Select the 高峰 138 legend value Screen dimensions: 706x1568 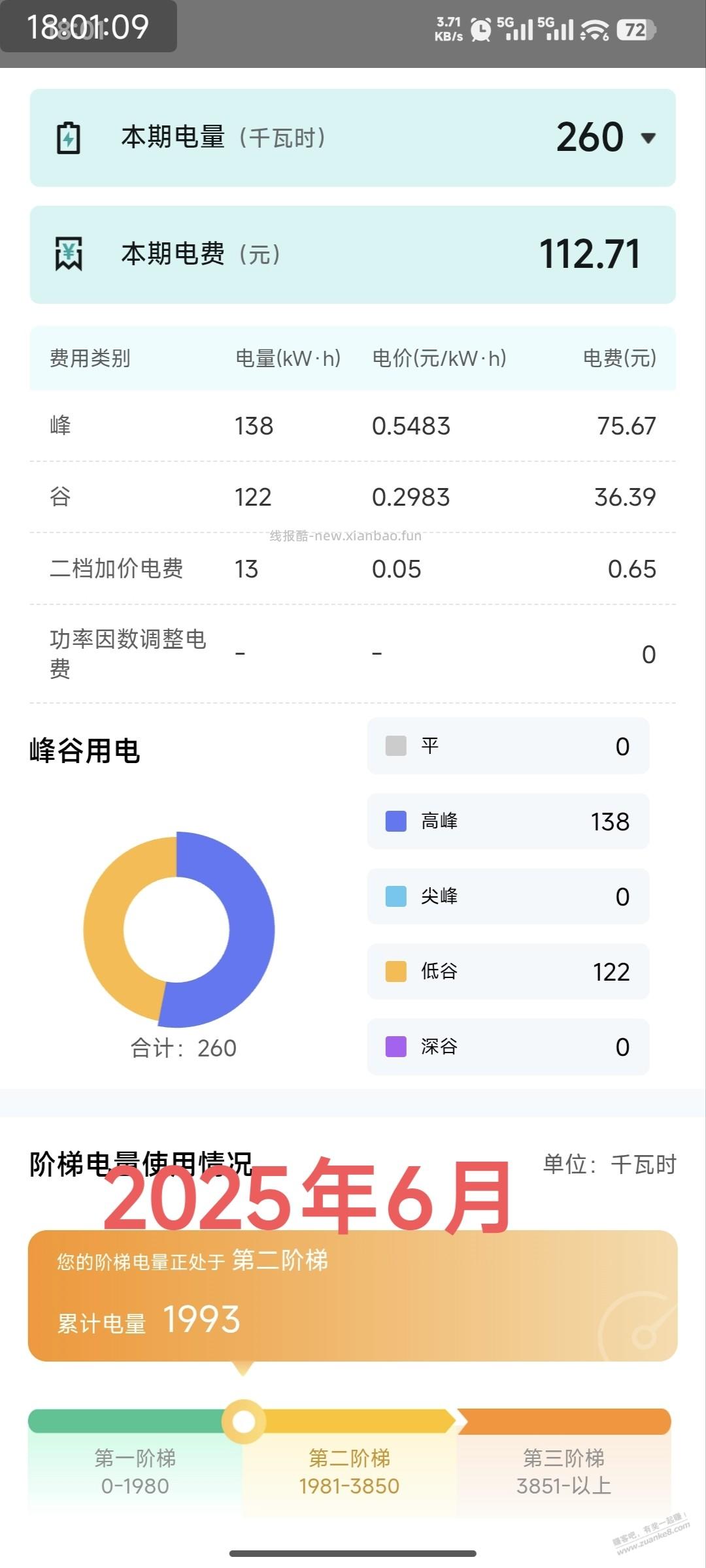tap(610, 822)
